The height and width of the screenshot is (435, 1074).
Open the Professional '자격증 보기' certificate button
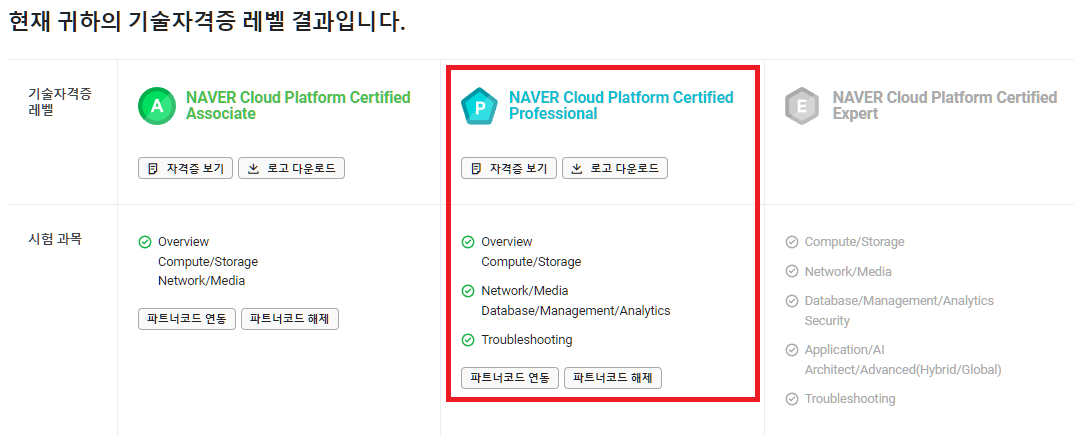(509, 169)
